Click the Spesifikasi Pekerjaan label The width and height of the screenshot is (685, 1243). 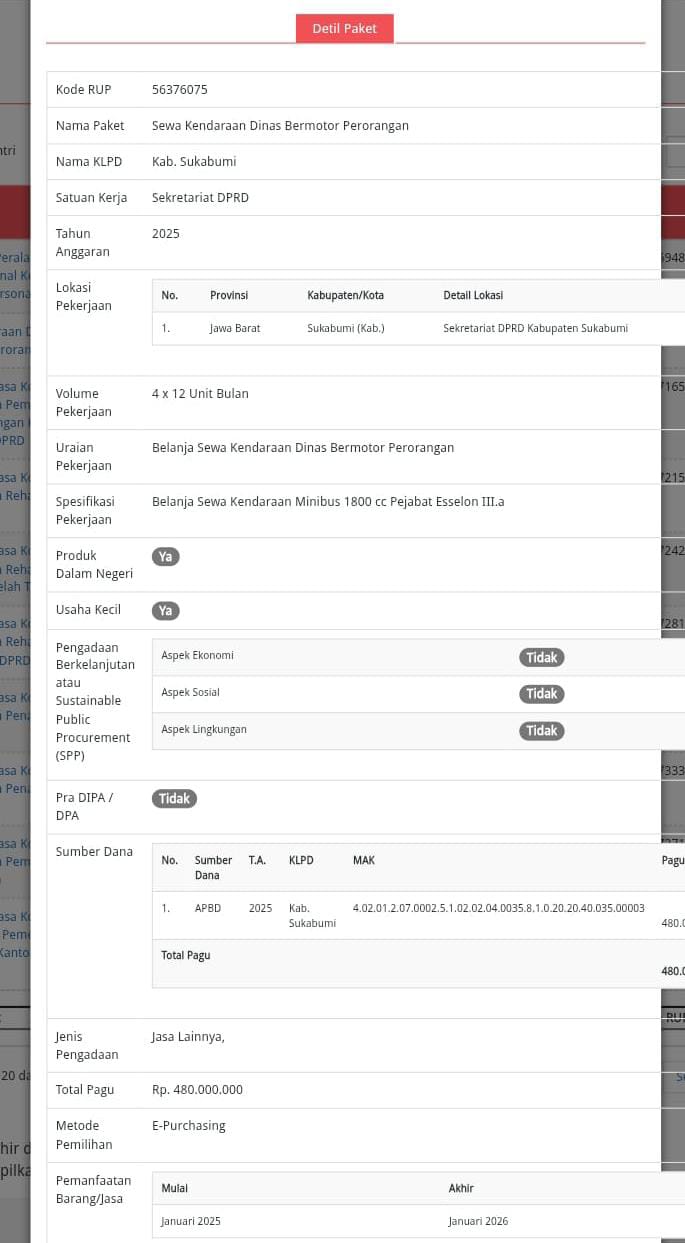tap(85, 510)
